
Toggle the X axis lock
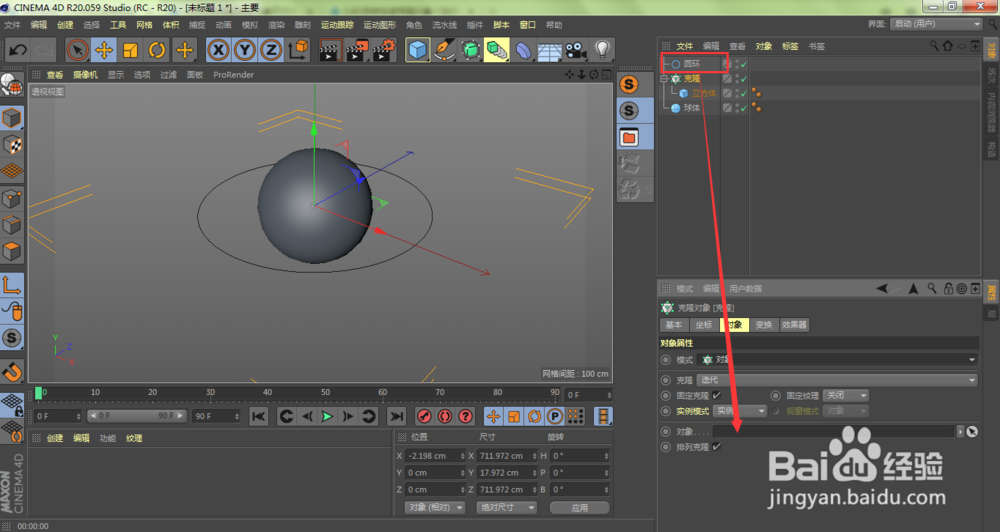click(x=218, y=50)
